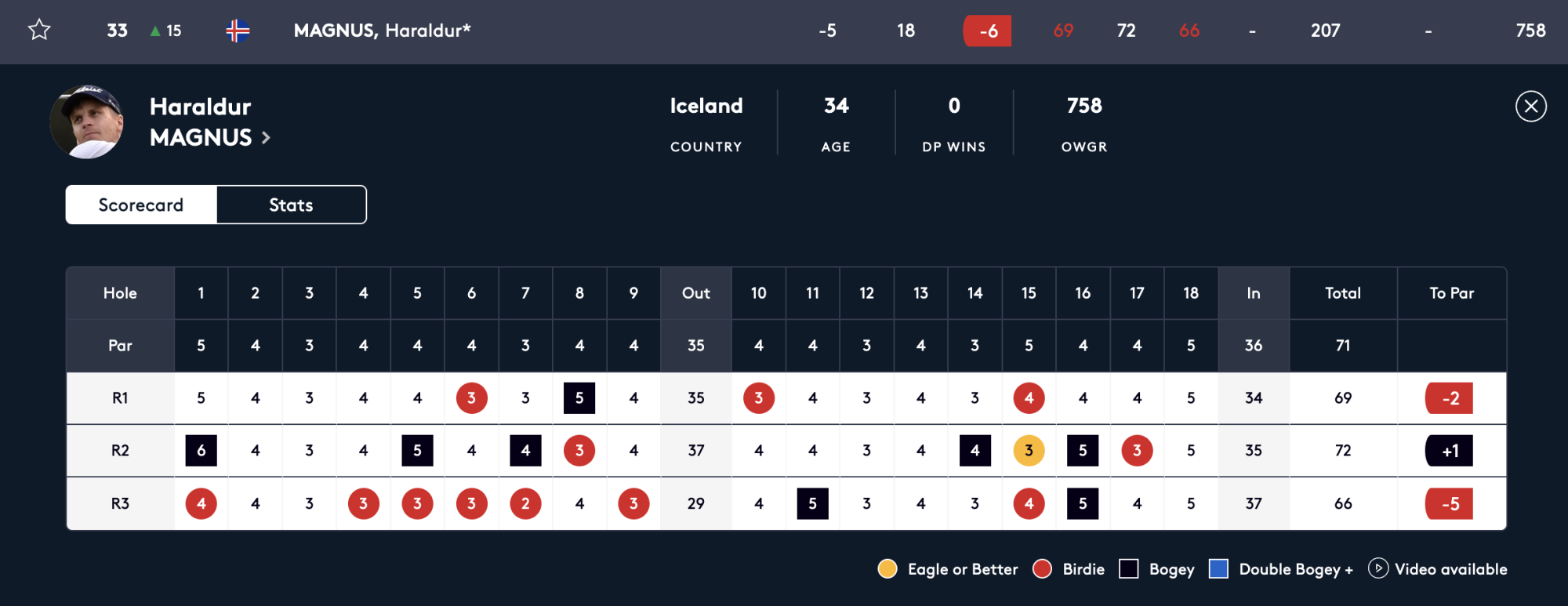Switch to the Stats tab
Screen dimensions: 1568x606
point(291,205)
